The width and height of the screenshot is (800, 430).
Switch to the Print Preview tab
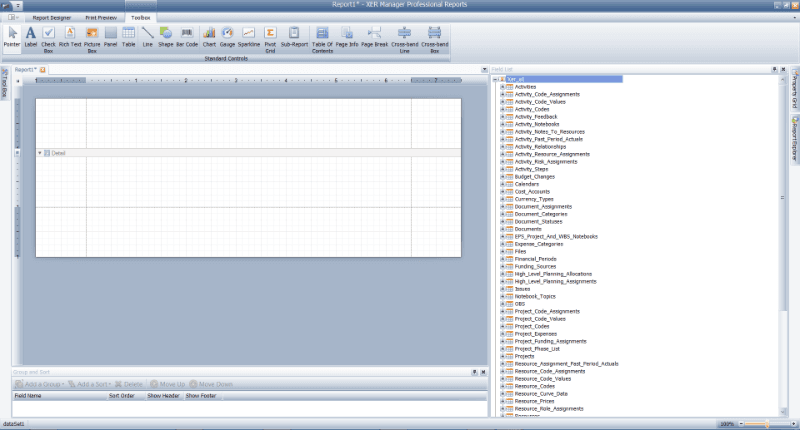click(101, 17)
